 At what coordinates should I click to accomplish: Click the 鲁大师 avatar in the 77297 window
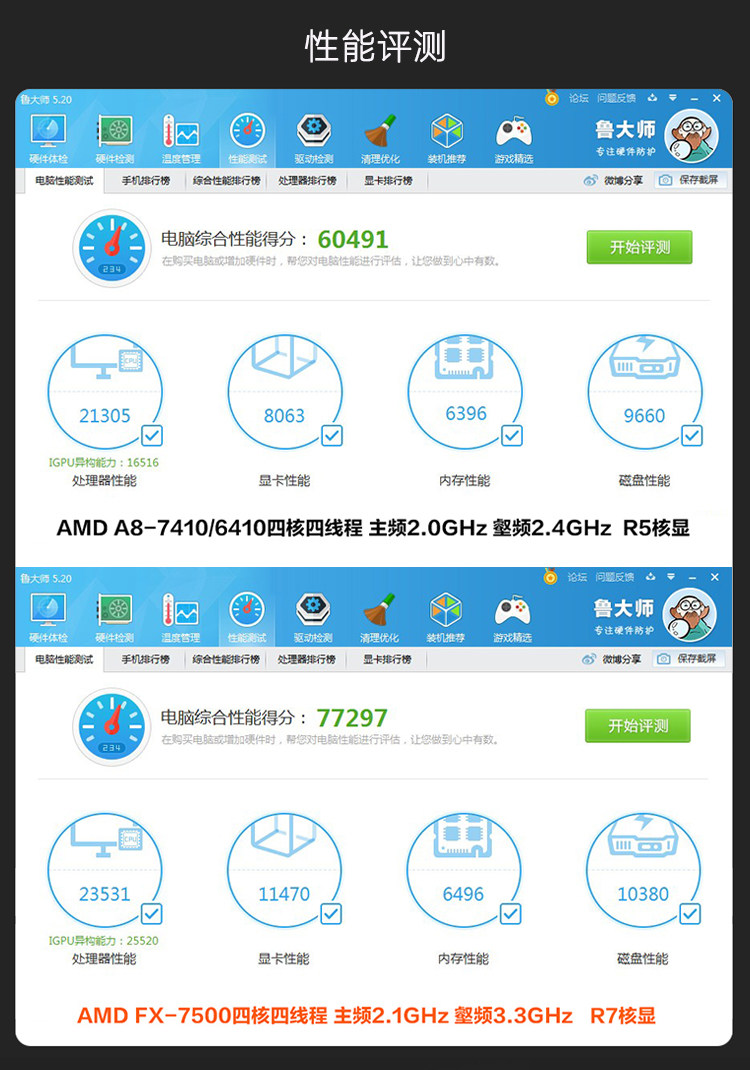click(x=689, y=616)
